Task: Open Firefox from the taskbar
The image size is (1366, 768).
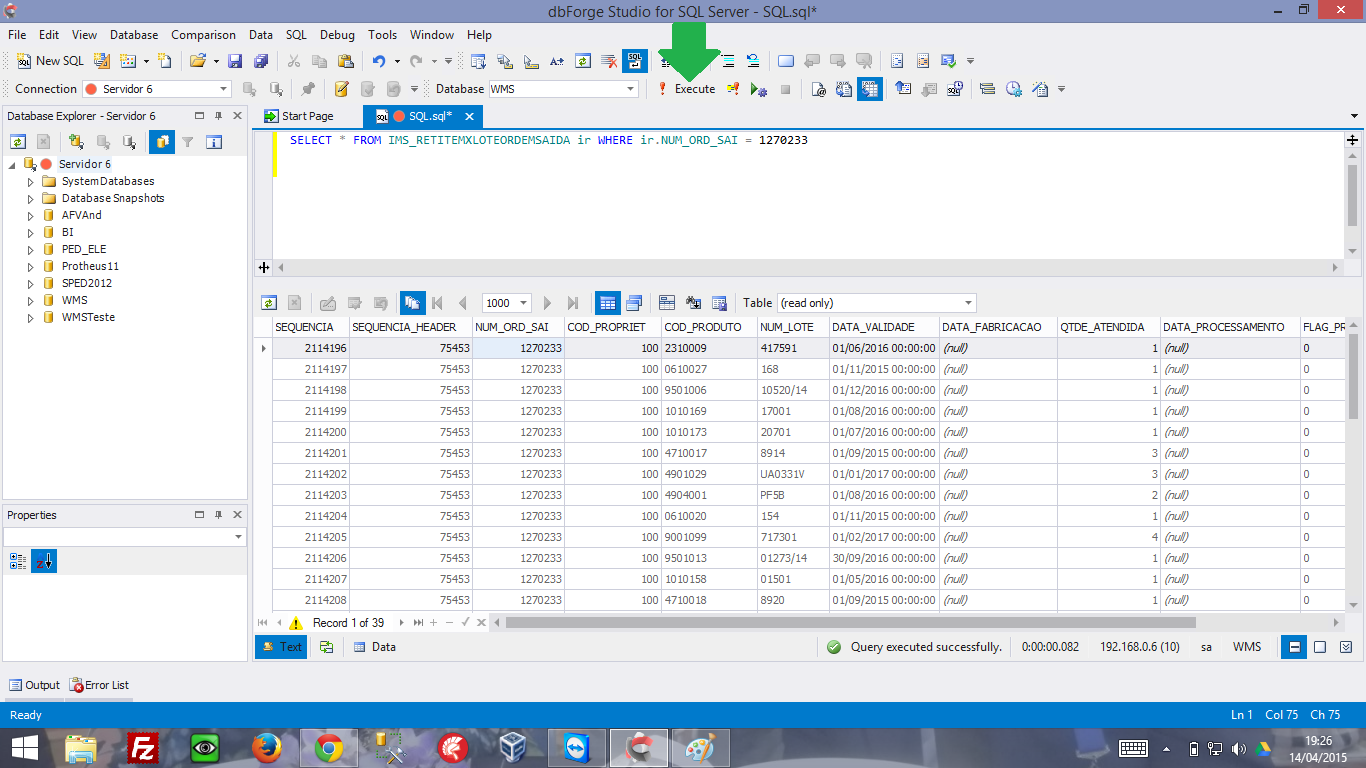Action: pyautogui.click(x=267, y=746)
